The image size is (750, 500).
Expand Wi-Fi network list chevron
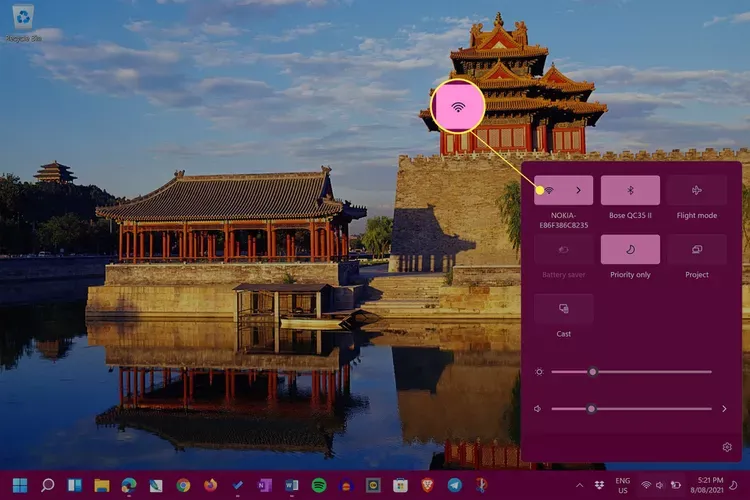click(x=578, y=190)
